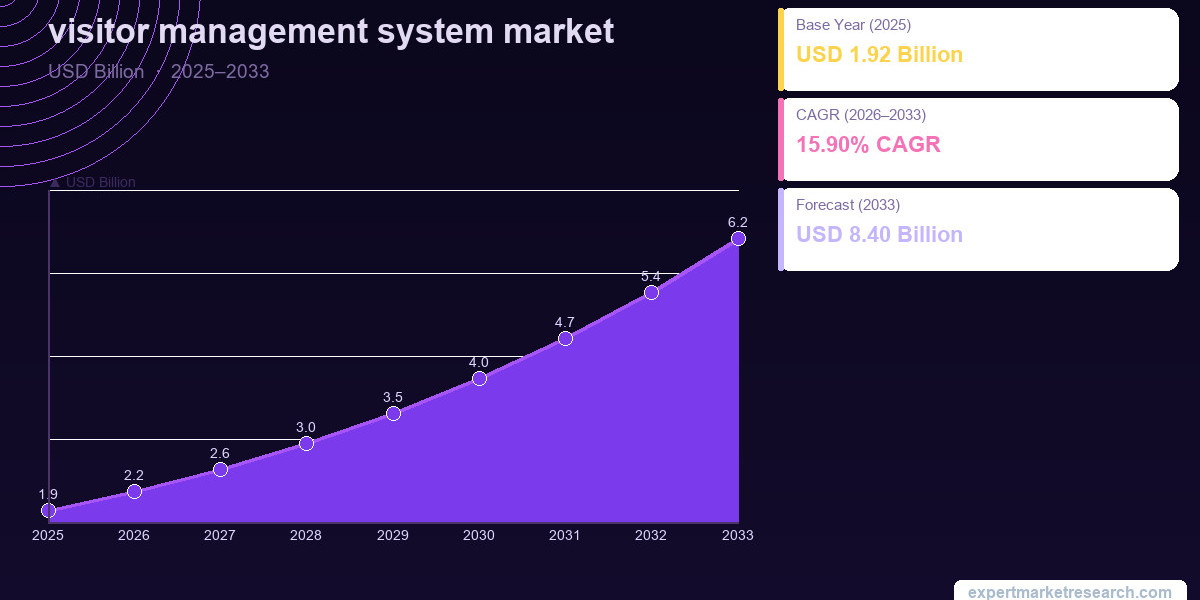Click the value label '5.4'
The width and height of the screenshot is (1200, 600).
tap(651, 276)
